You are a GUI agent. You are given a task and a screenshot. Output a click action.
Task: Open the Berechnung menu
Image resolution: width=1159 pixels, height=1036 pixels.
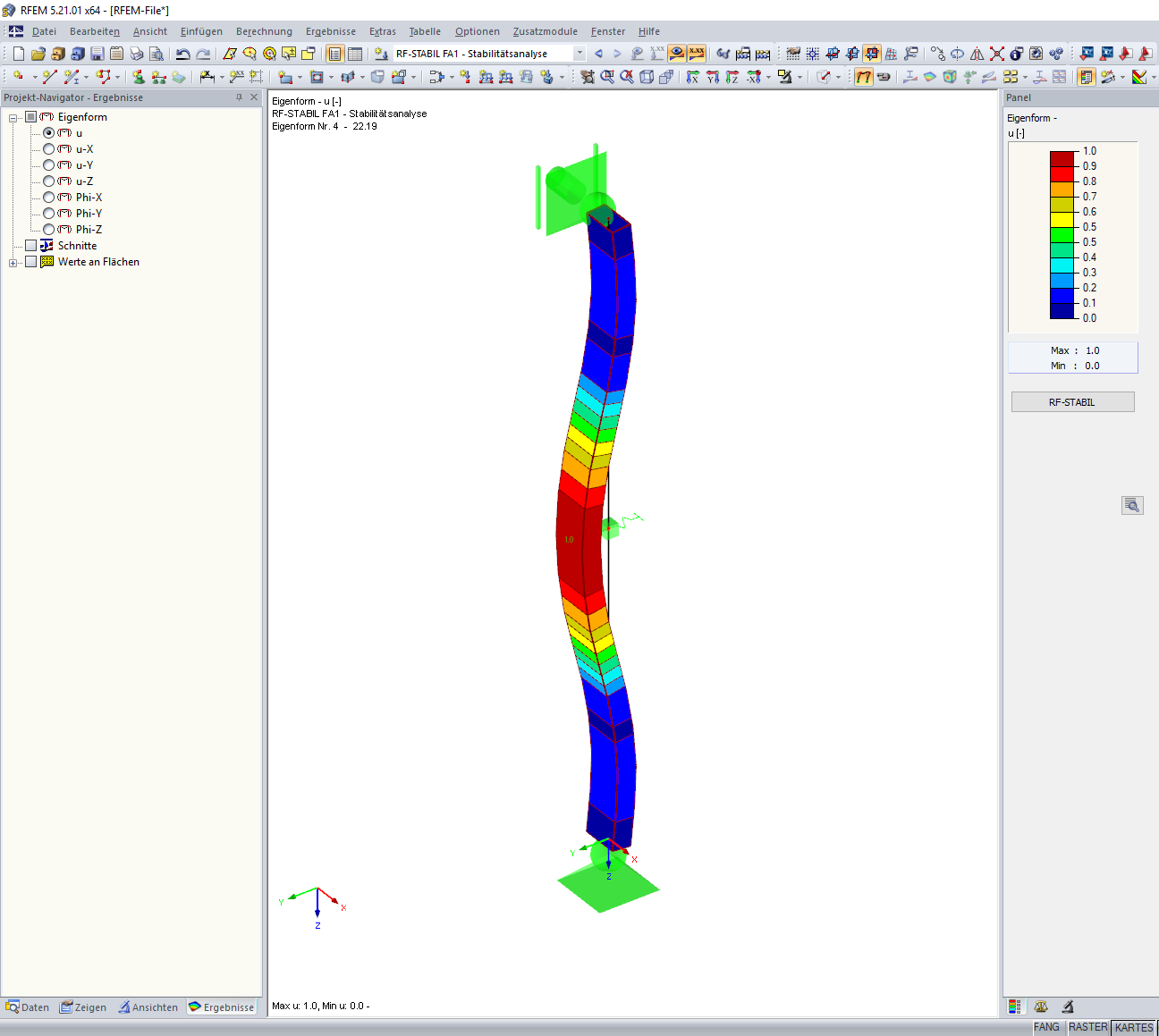(x=264, y=31)
